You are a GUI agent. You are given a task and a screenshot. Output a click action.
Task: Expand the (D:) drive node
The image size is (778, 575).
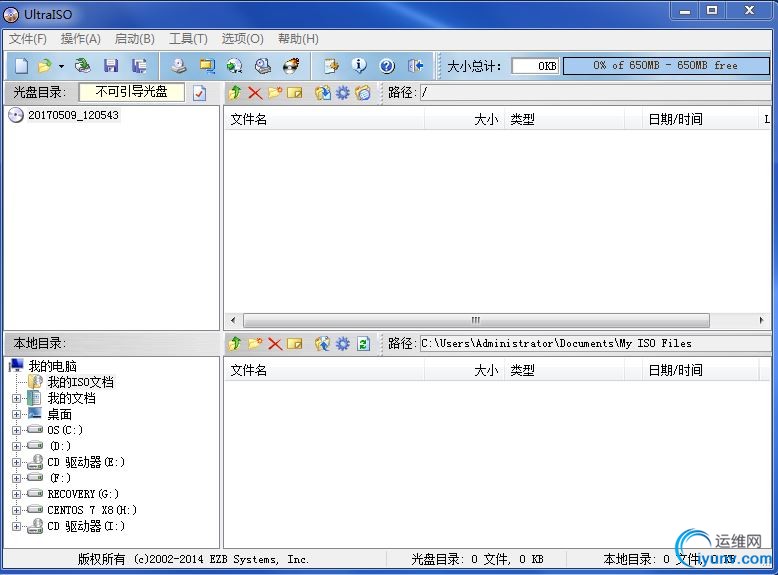tap(16, 446)
